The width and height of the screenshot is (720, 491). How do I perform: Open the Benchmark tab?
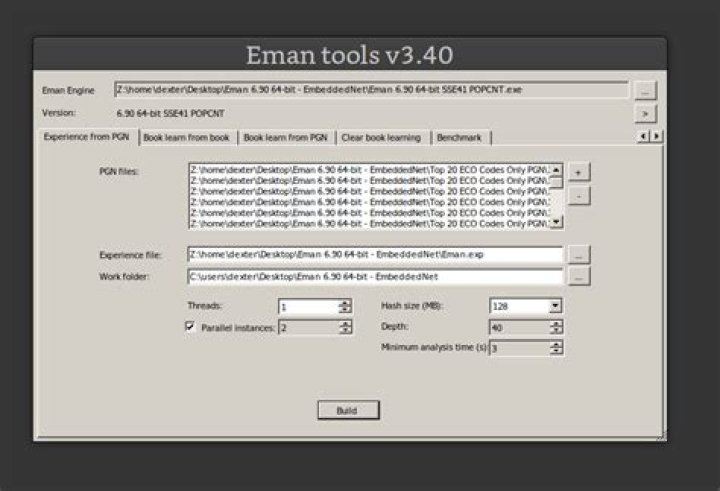click(x=459, y=138)
